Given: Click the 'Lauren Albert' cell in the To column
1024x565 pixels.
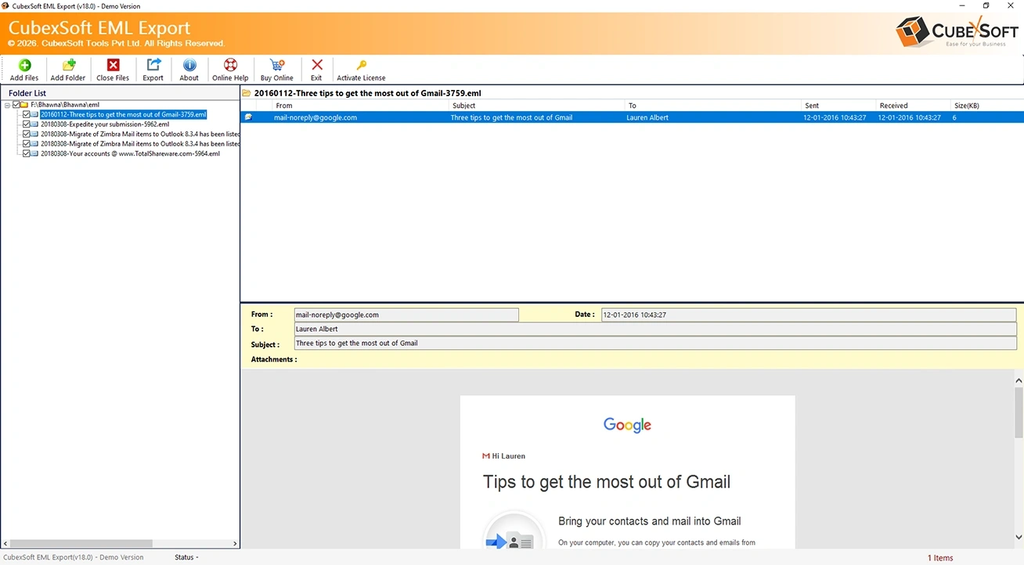Looking at the screenshot, I should coord(647,118).
